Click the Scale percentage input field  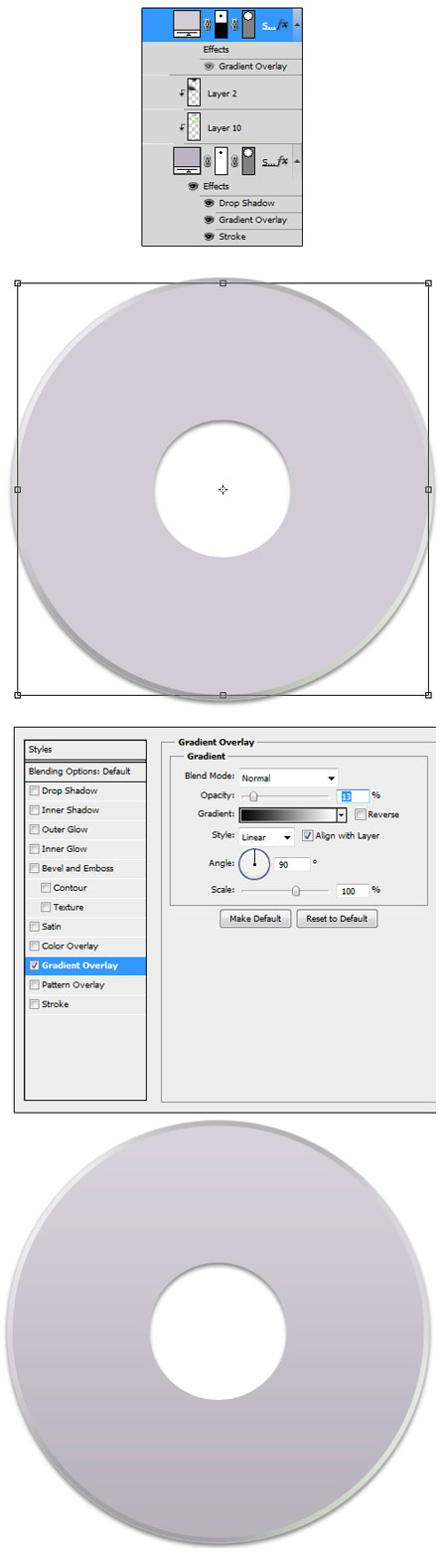353,891
